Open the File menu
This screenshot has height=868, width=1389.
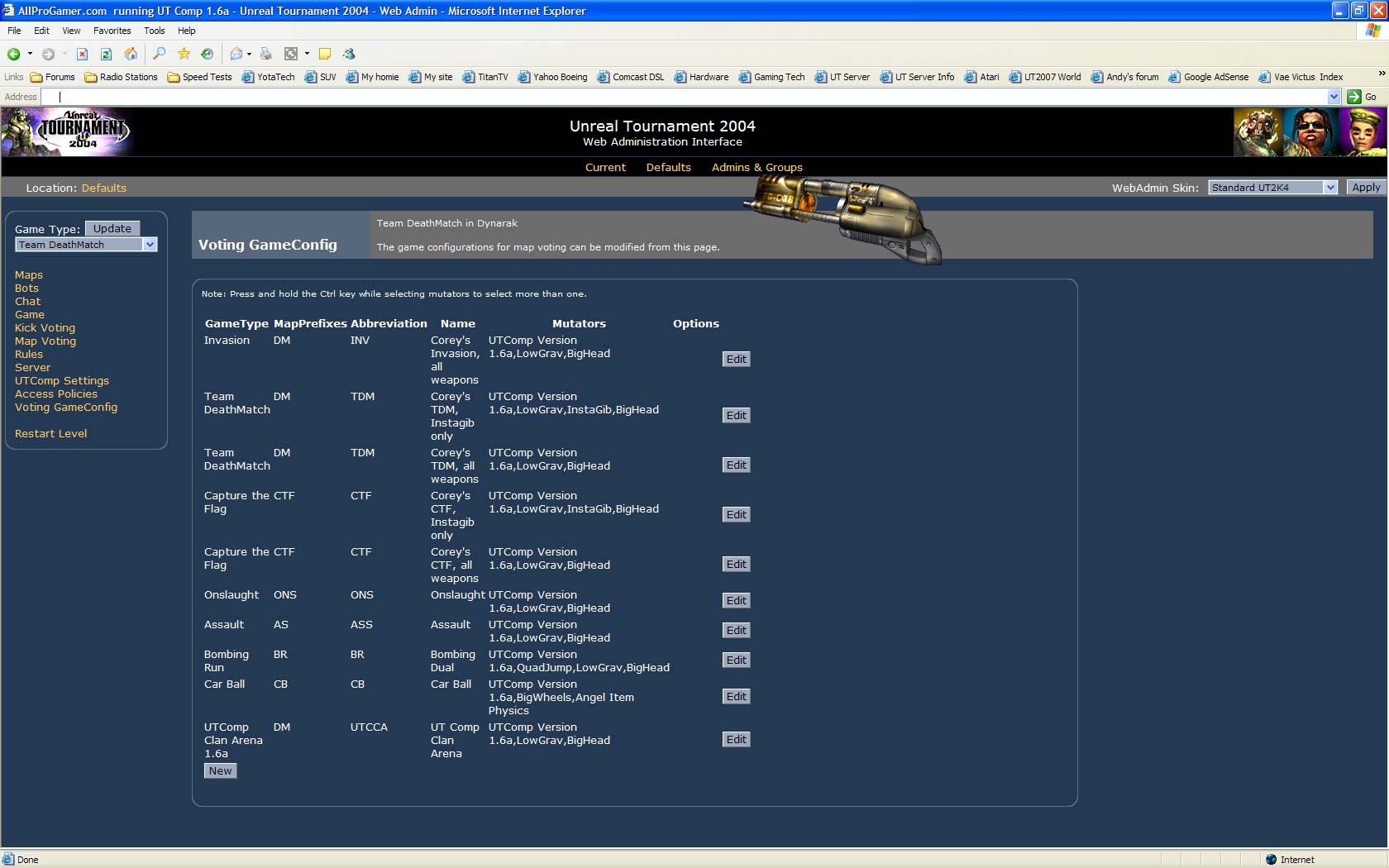(14, 31)
